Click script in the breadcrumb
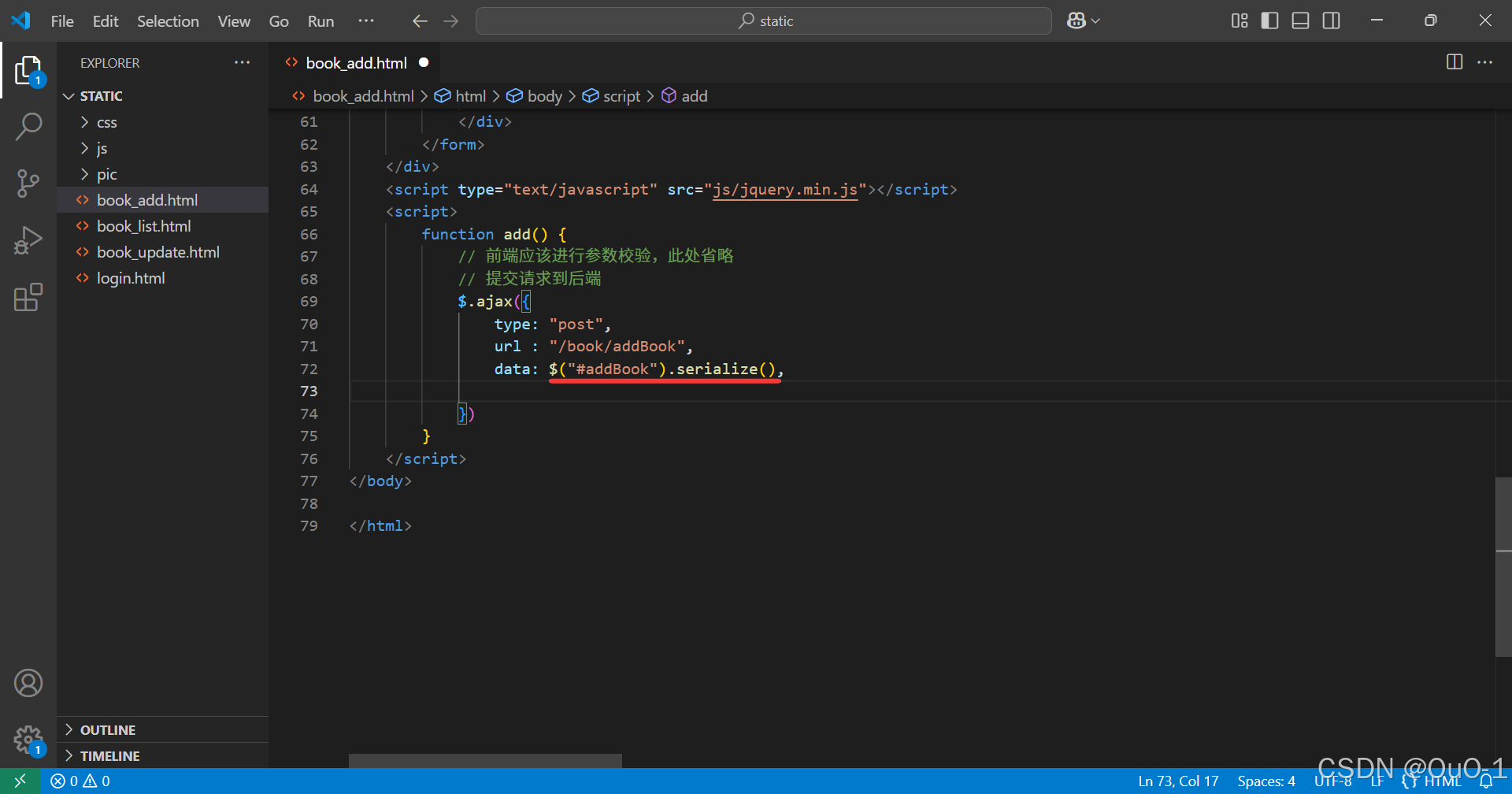Image resolution: width=1512 pixels, height=794 pixels. 621,96
